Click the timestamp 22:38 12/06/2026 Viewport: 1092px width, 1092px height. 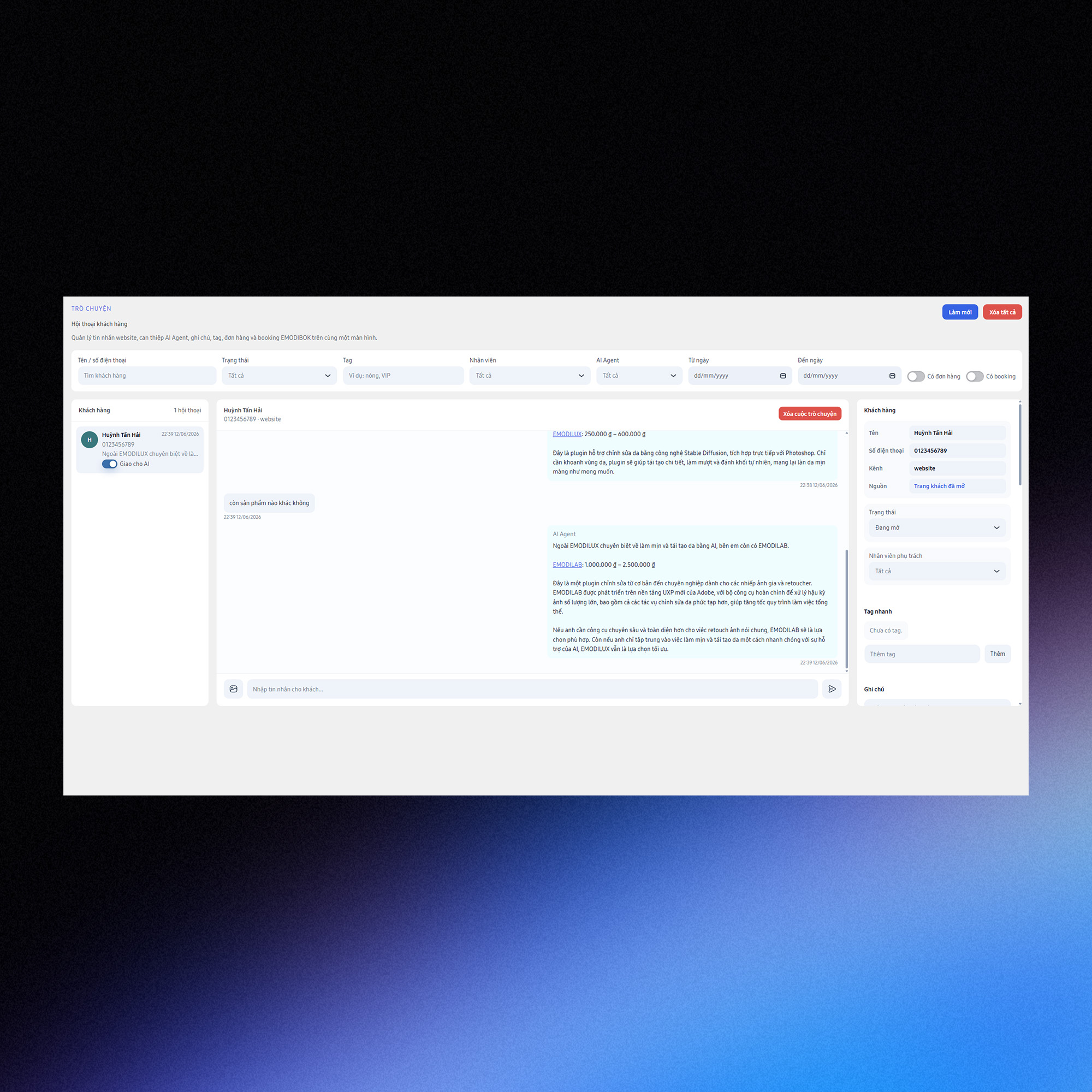pos(818,485)
